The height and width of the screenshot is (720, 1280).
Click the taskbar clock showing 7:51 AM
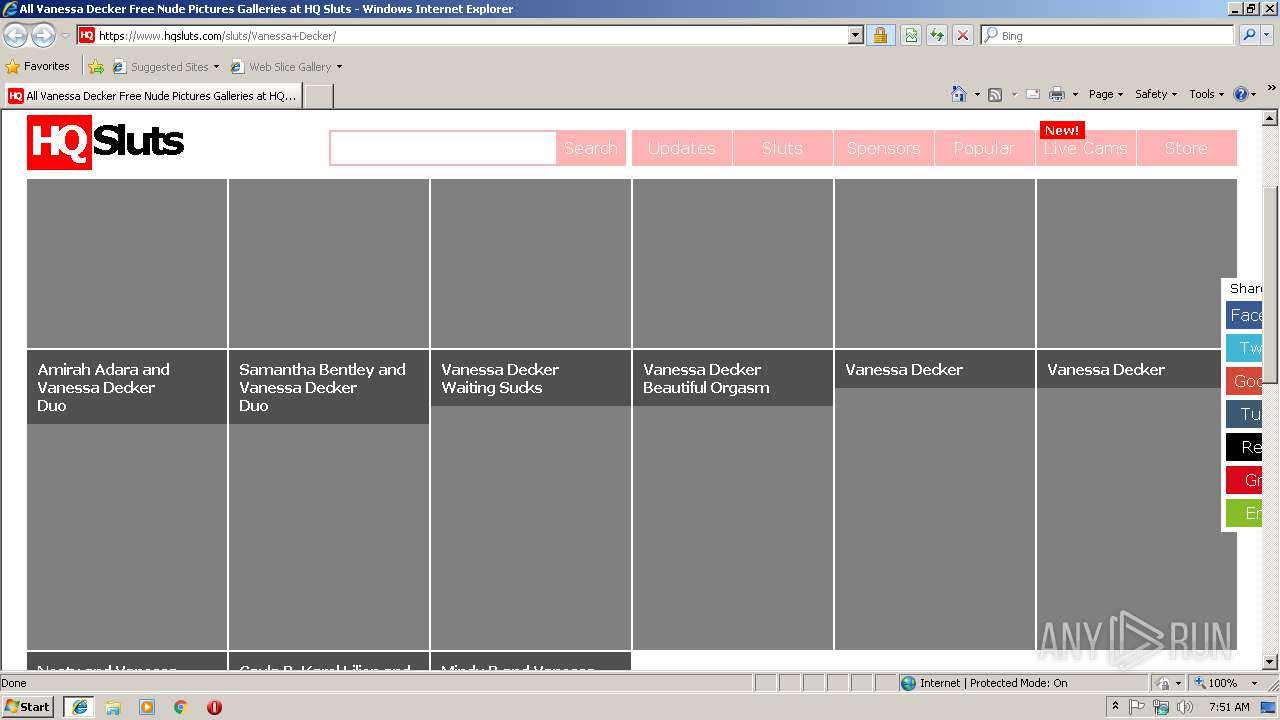(x=1229, y=707)
